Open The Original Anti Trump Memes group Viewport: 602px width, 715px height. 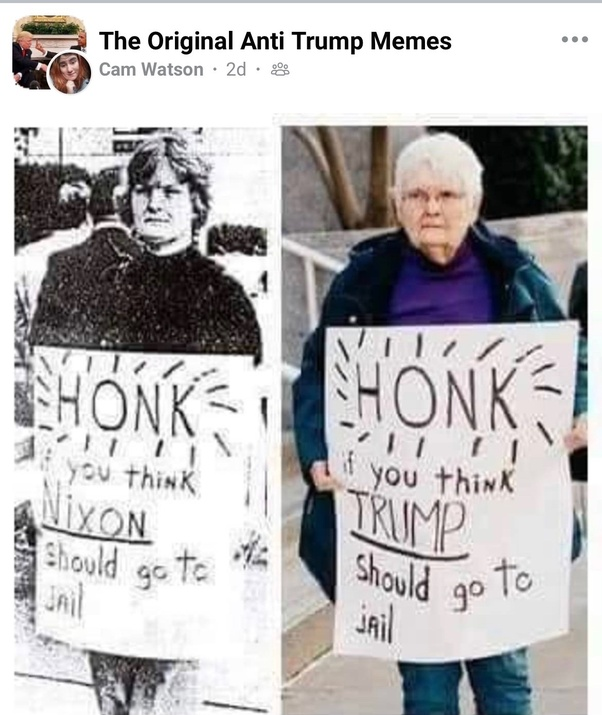[x=275, y=41]
